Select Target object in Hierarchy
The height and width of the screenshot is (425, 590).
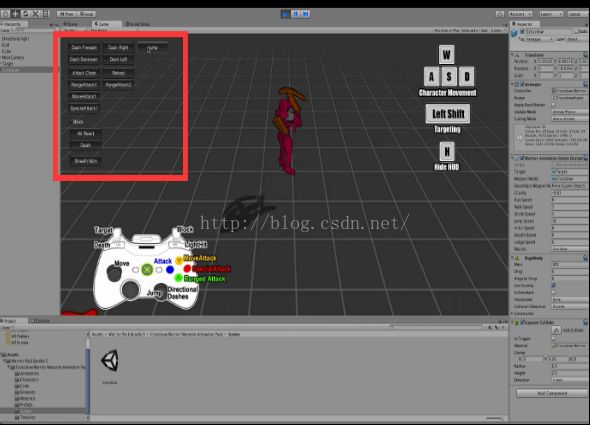pyautogui.click(x=8, y=64)
